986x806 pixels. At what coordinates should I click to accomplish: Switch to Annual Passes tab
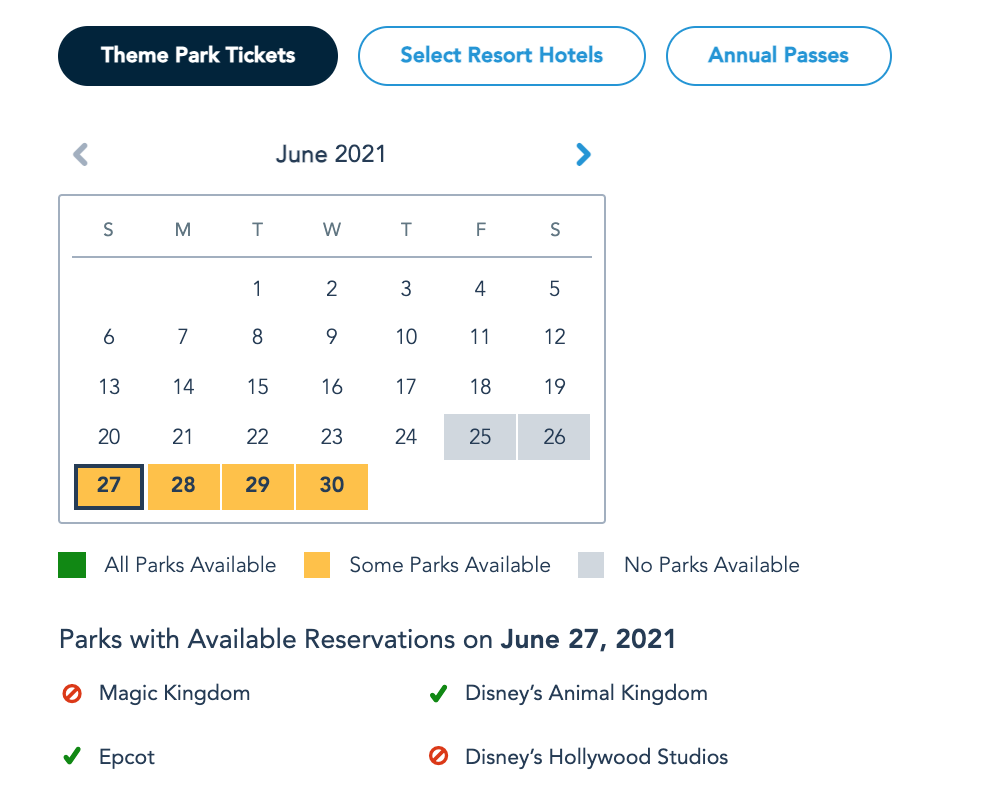[778, 55]
